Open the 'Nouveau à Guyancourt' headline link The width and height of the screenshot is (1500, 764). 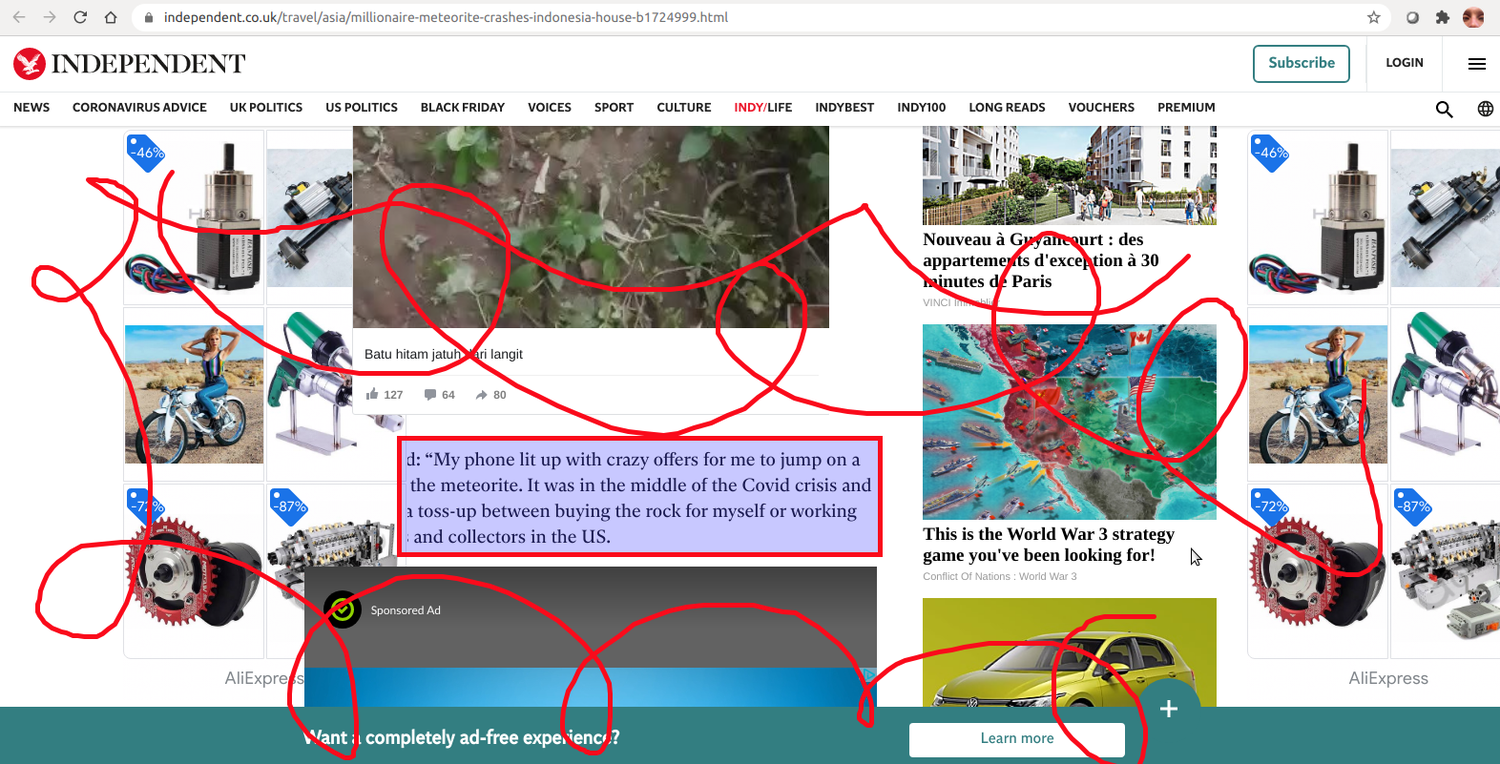[1041, 260]
